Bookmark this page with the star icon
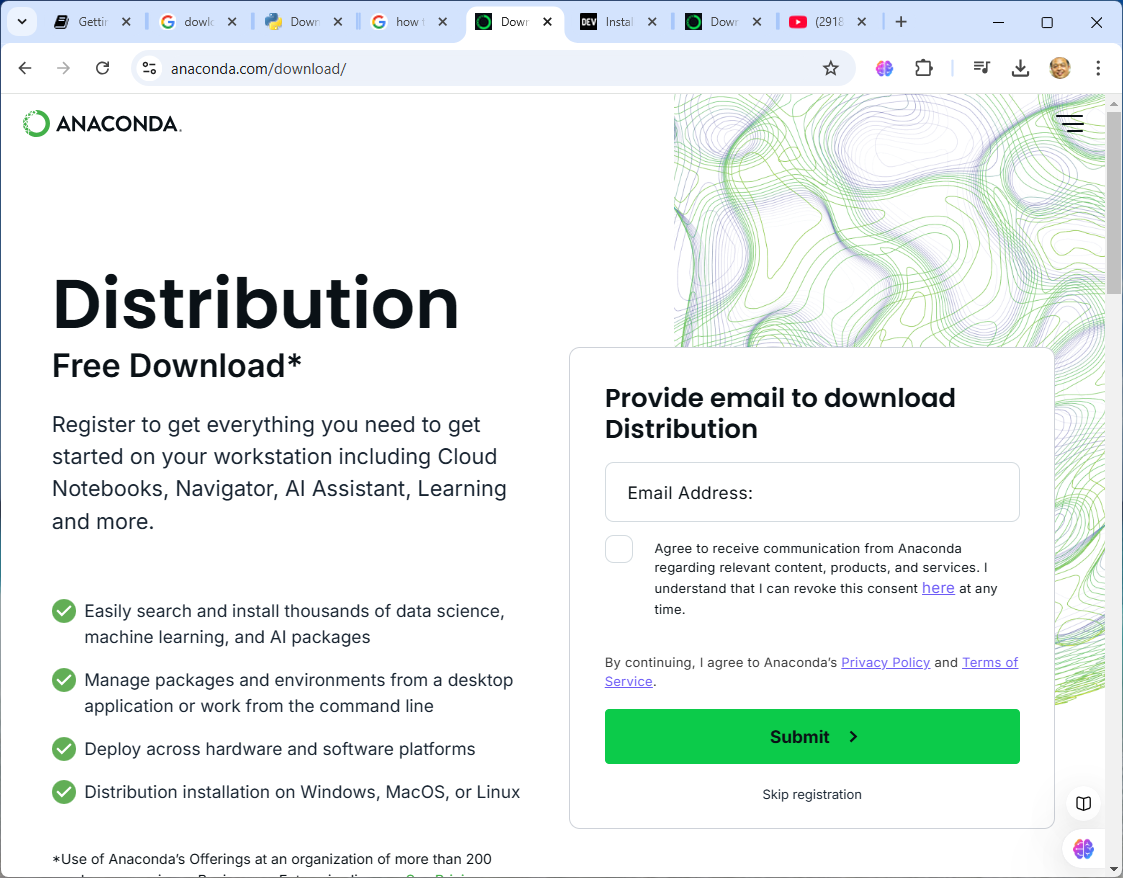The image size is (1123, 878). (830, 68)
